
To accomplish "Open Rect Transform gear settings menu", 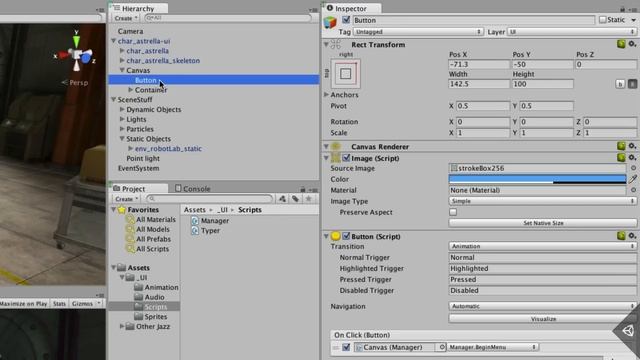I will click(x=632, y=44).
